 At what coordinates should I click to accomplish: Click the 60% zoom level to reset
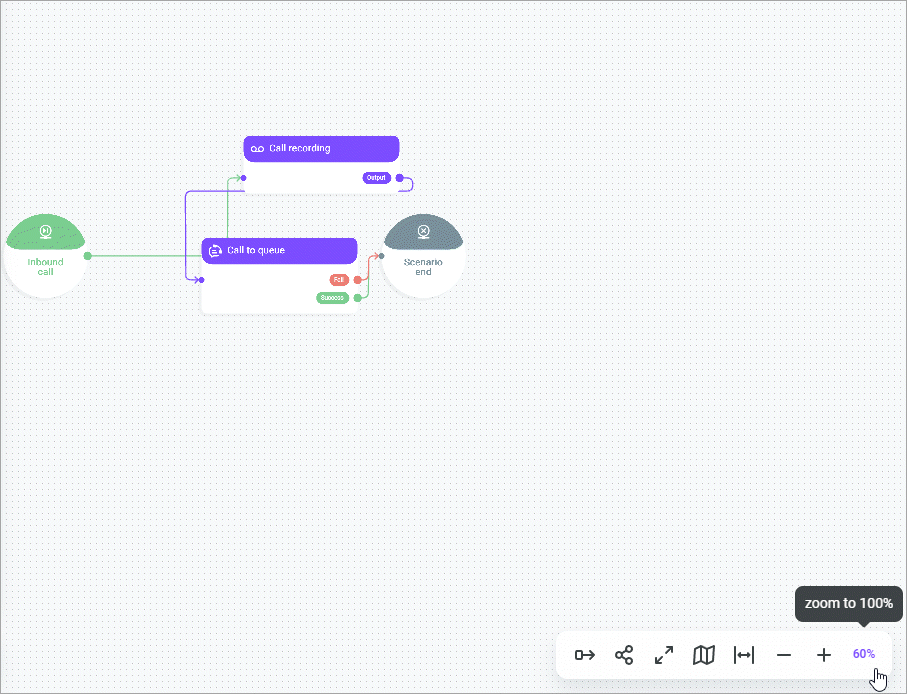(864, 654)
